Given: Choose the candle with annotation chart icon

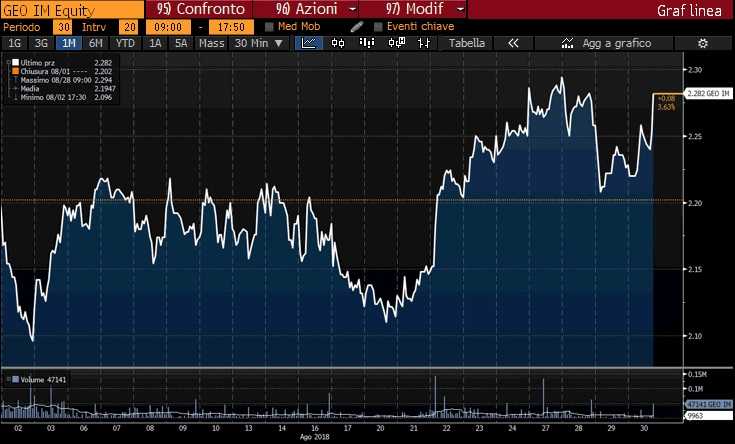Looking at the screenshot, I should pyautogui.click(x=397, y=43).
